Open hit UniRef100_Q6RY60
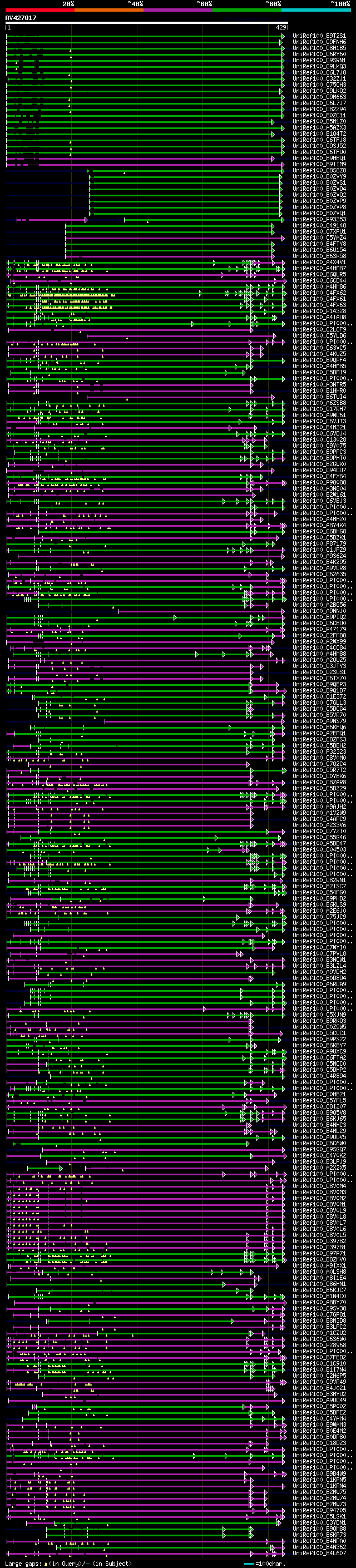The height and width of the screenshot is (1568, 356). click(x=319, y=54)
